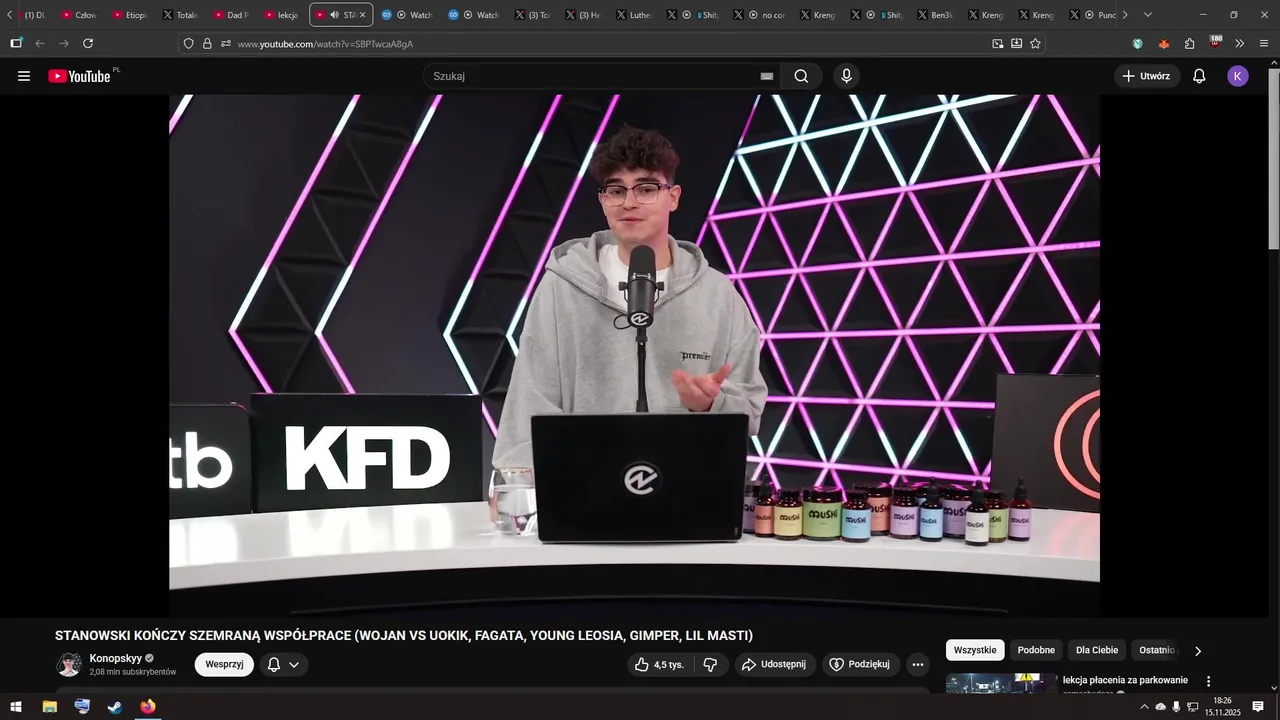Open options menu for lekcja płacenia video
This screenshot has width=1280, height=720.
(1208, 681)
